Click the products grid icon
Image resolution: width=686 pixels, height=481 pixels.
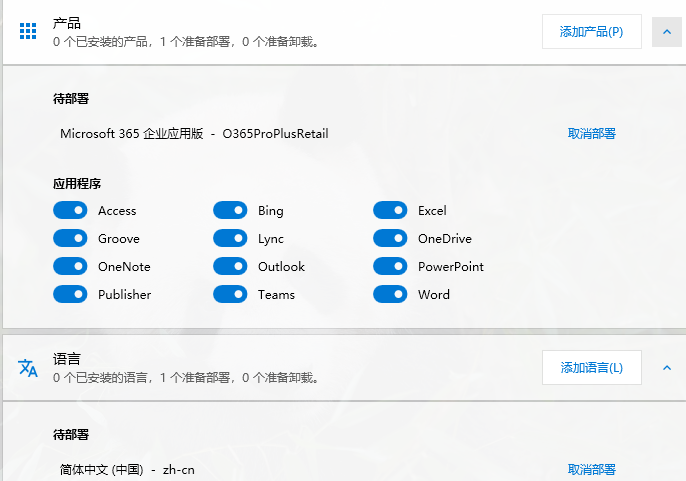28,31
